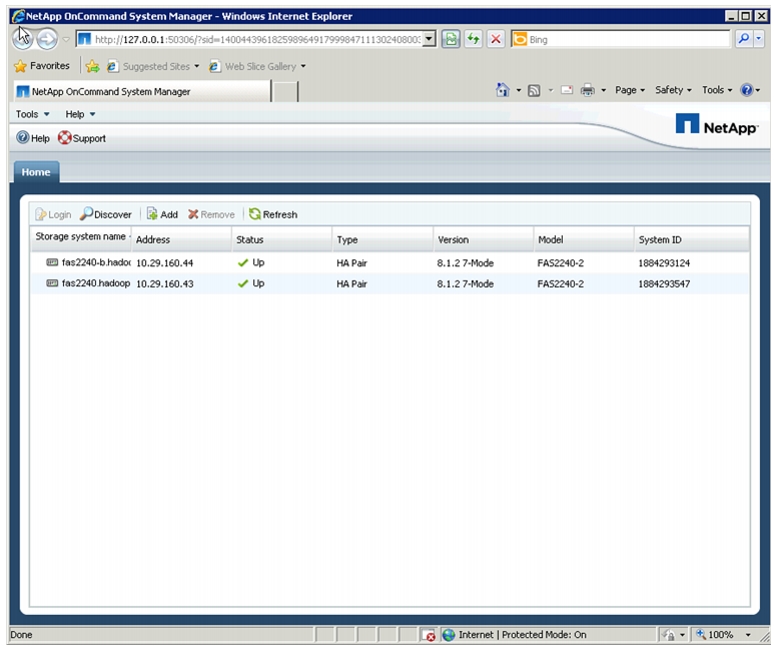Click the IE blue question mark help icon
Image resolution: width=774 pixels, height=650 pixels.
746,90
